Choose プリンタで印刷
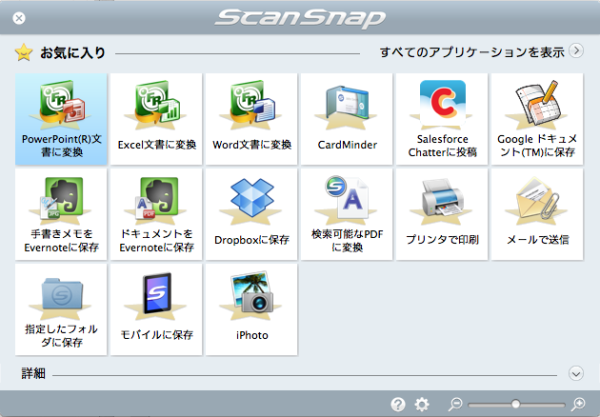Image resolution: width=600 pixels, height=417 pixels. pos(442,214)
